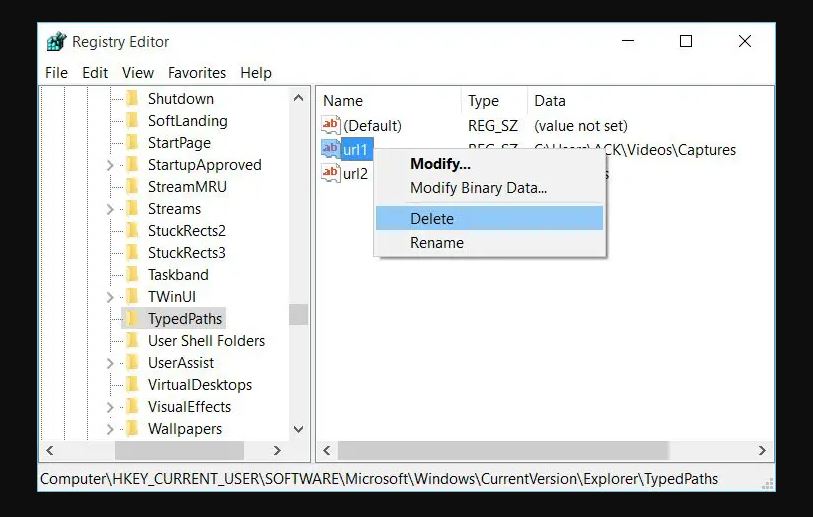The height and width of the screenshot is (517, 813).
Task: Click the SoftLanding folder icon
Action: [x=132, y=120]
